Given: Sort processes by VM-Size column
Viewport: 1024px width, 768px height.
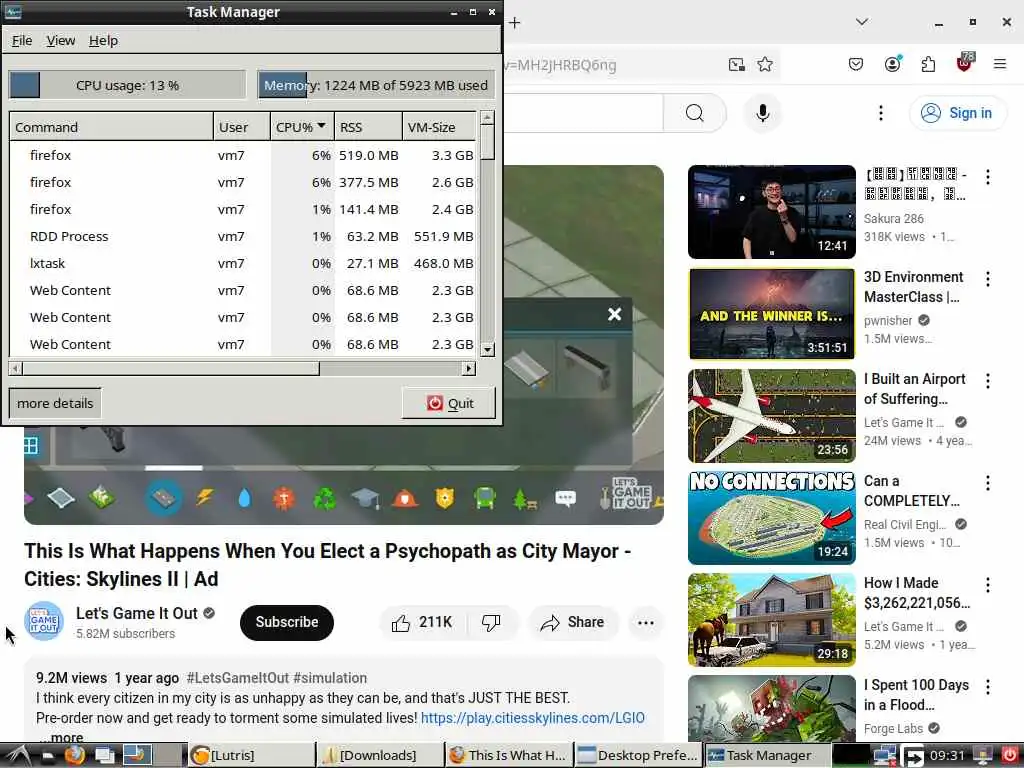Looking at the screenshot, I should [x=438, y=127].
